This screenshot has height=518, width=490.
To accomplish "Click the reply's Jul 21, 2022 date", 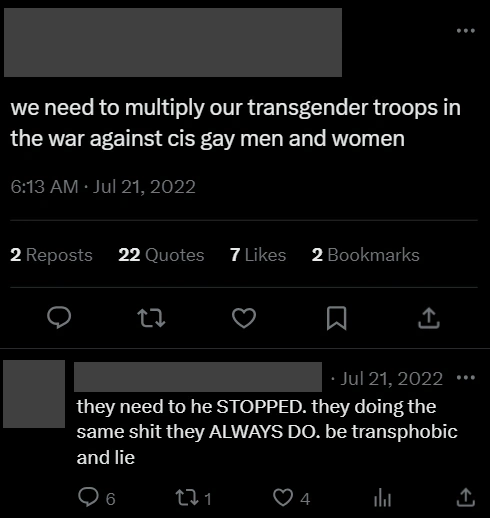I will [x=391, y=379].
